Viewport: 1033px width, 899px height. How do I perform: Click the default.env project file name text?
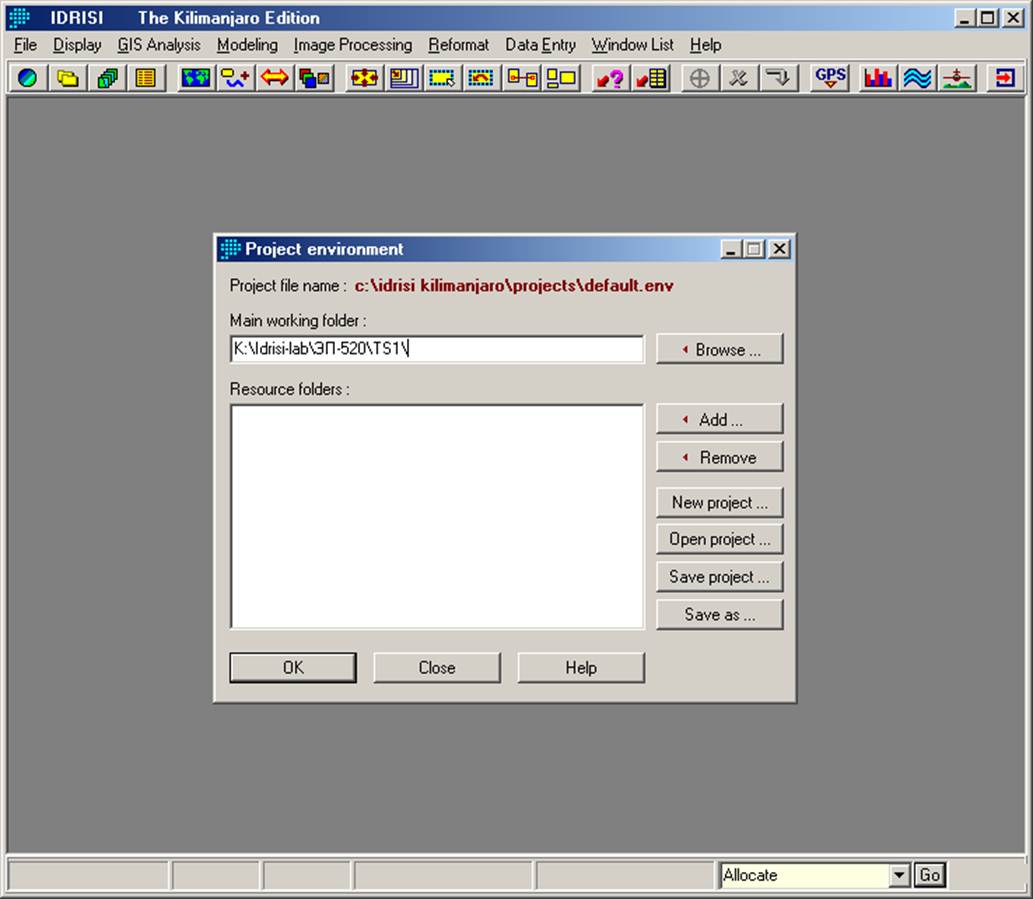[x=514, y=285]
